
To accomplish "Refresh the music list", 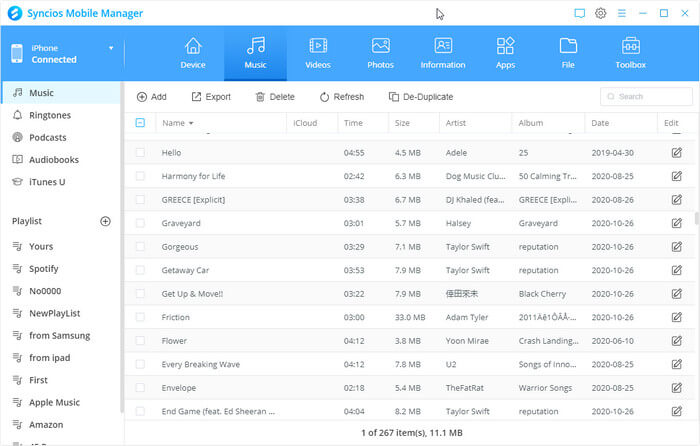I will point(342,97).
